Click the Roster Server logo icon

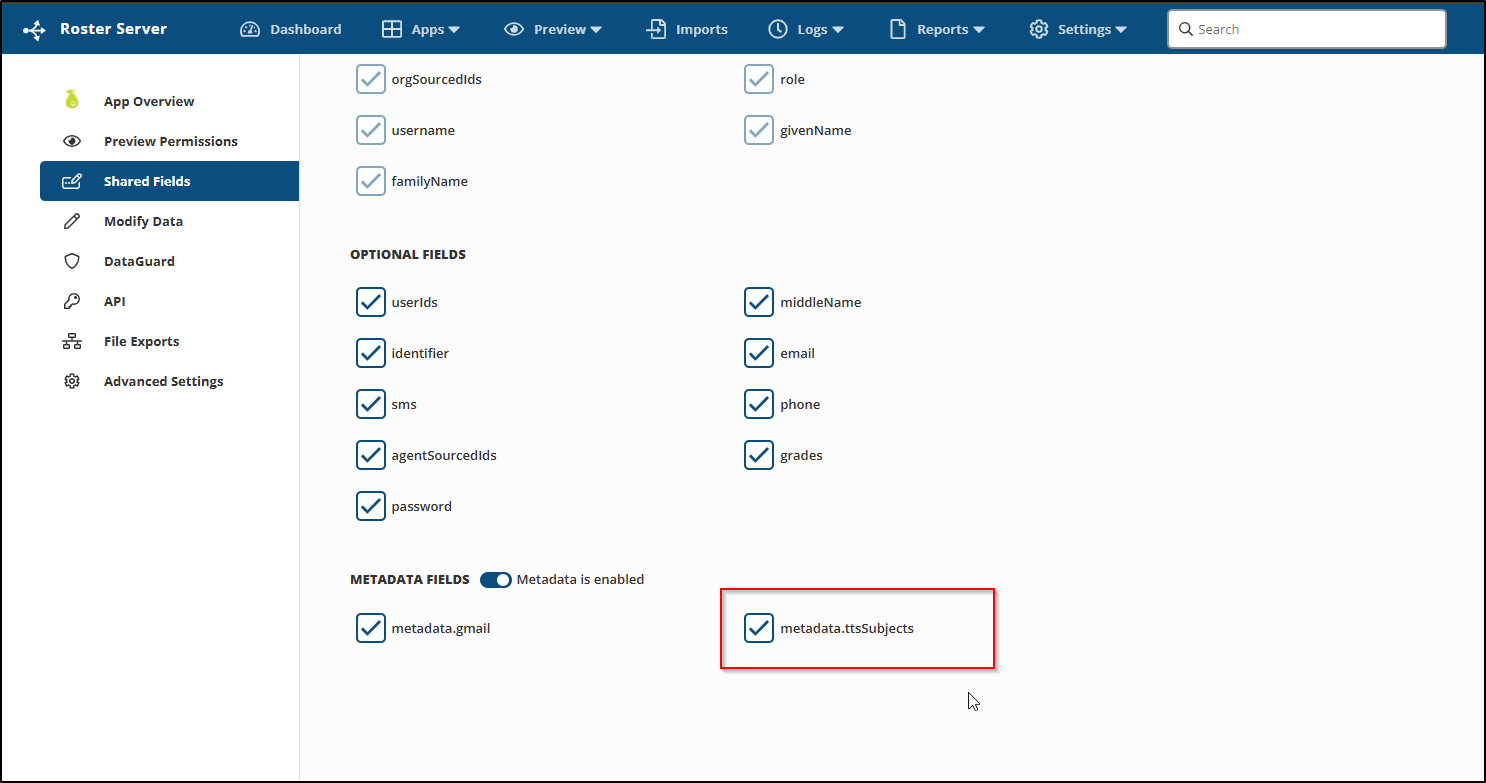click(x=34, y=30)
